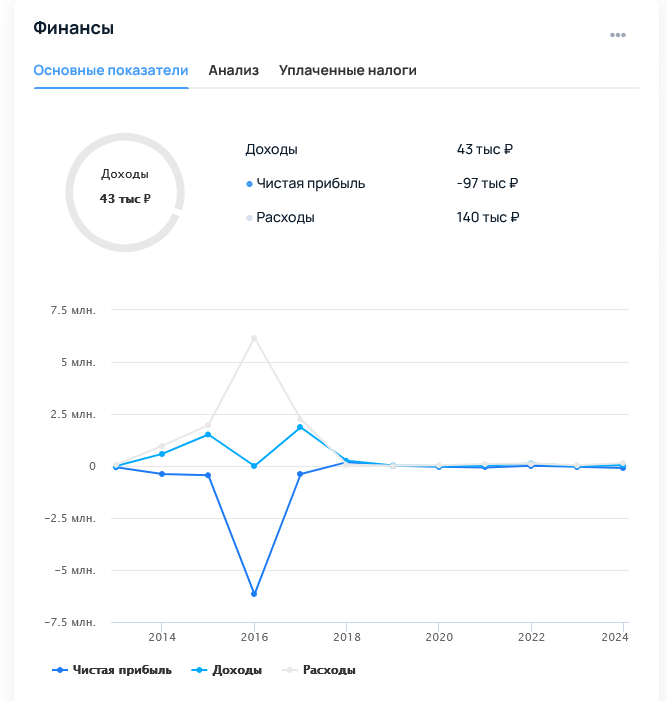Click the 2024 net profit data point
The image size is (667, 701).
coord(623,468)
